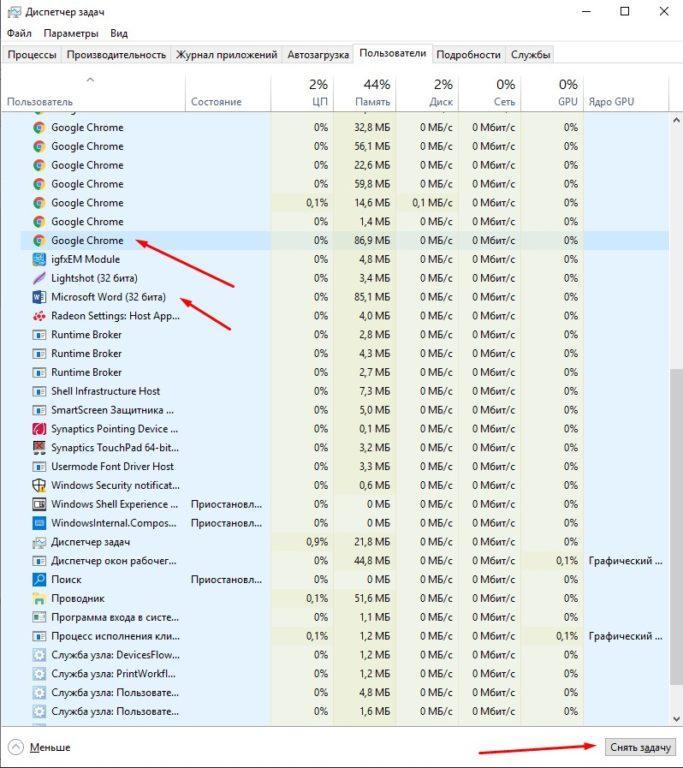
Task: Click Графический text in Диспетчер окон row
Action: coord(625,561)
